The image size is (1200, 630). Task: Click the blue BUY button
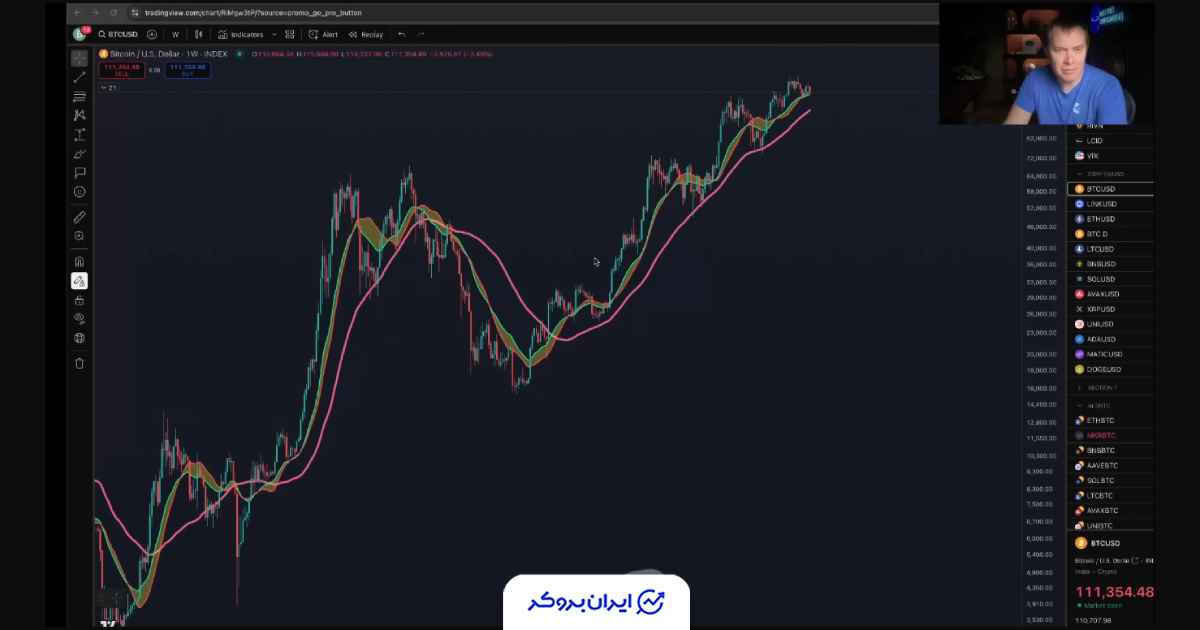click(x=188, y=70)
